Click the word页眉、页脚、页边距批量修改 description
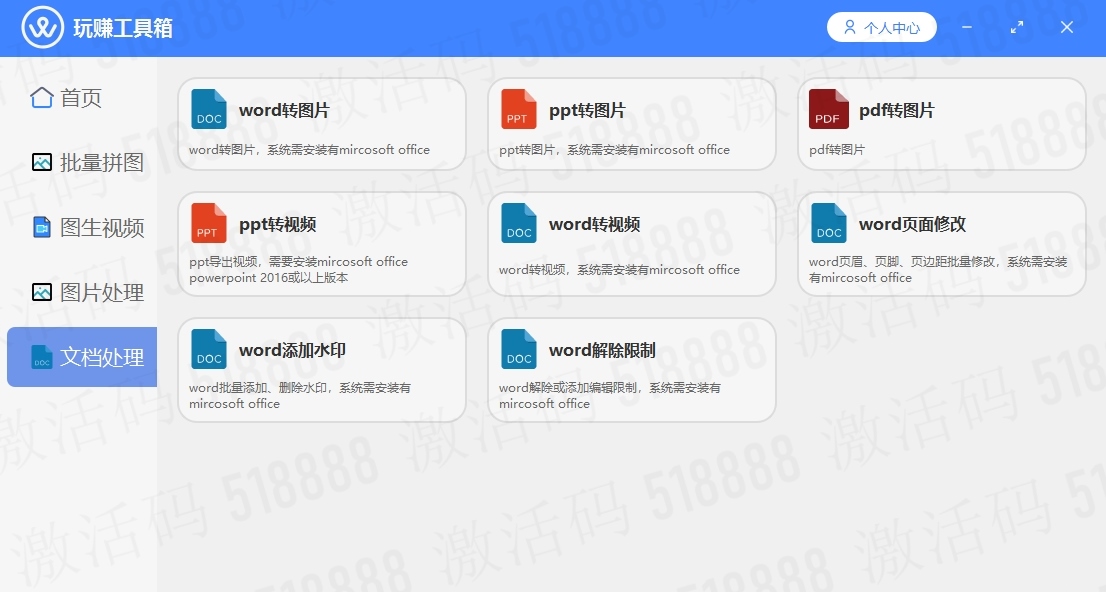This screenshot has width=1106, height=592. [938, 270]
